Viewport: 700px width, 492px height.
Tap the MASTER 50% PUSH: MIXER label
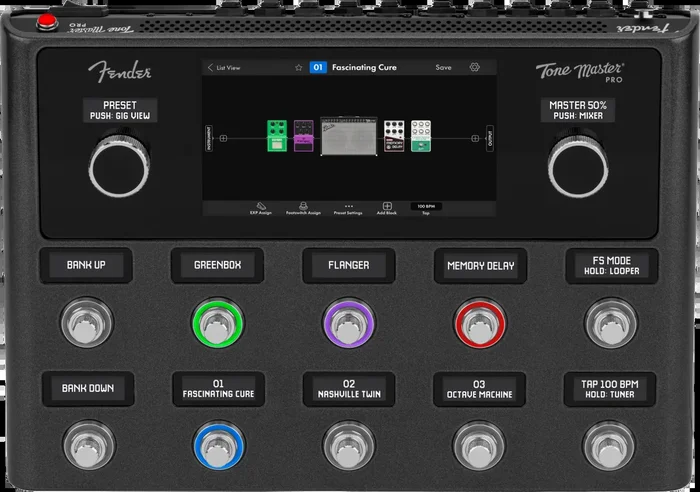578,110
